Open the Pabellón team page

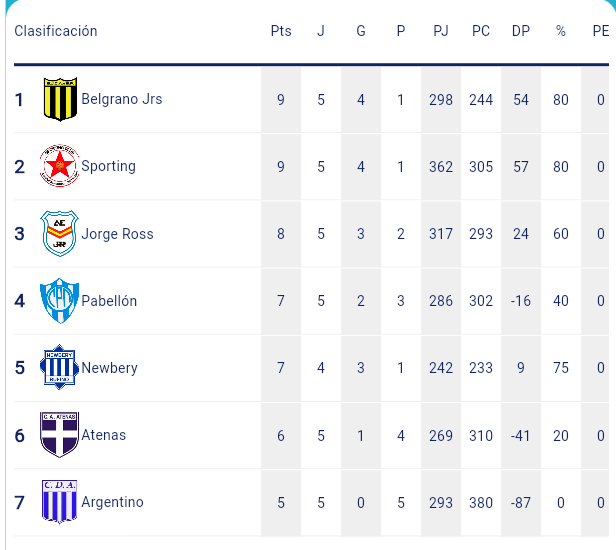click(x=109, y=301)
